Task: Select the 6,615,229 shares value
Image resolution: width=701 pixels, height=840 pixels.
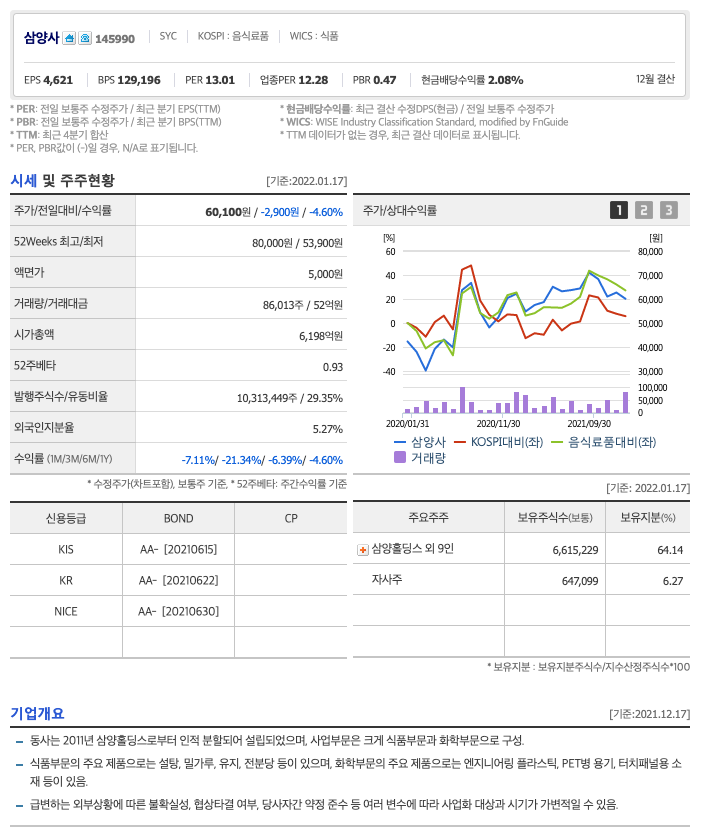Action: [x=575, y=550]
